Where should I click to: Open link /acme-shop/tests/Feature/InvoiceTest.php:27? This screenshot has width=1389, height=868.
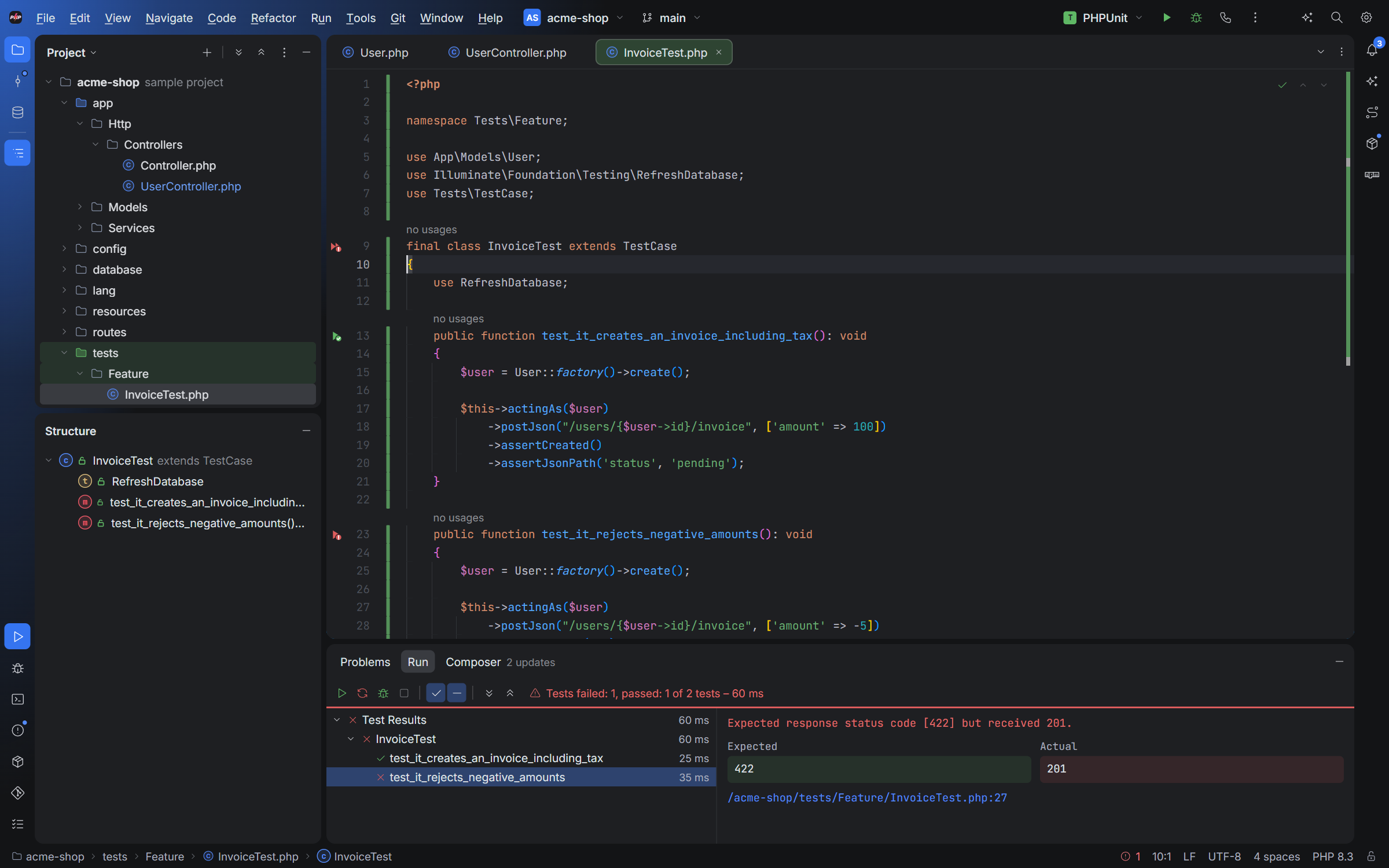click(x=867, y=798)
